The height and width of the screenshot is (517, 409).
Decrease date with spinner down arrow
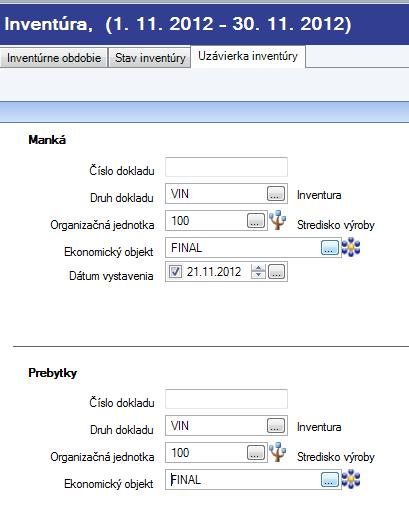coord(258,275)
